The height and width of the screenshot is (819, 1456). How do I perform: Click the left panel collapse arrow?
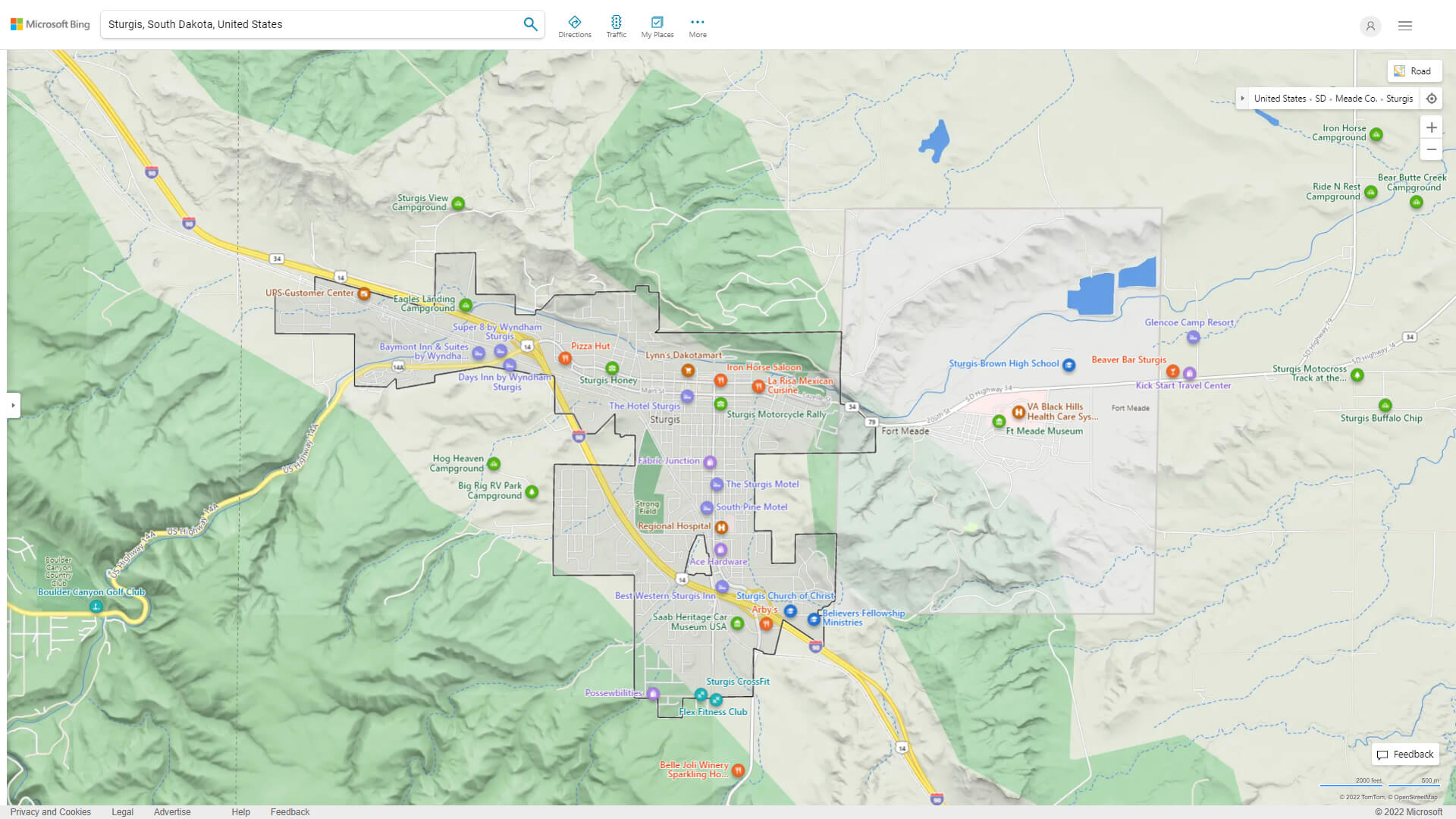point(13,404)
